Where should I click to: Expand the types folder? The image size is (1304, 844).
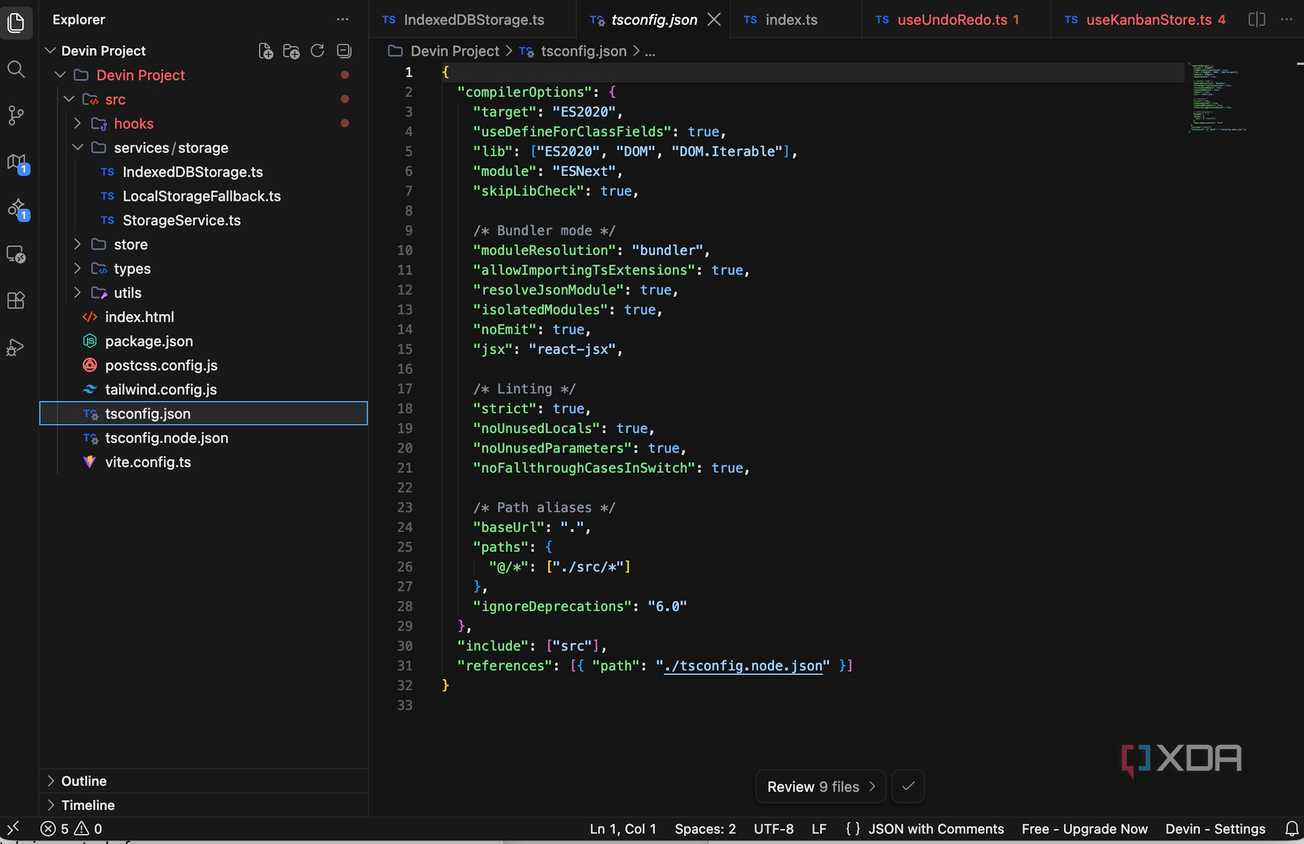click(x=78, y=269)
